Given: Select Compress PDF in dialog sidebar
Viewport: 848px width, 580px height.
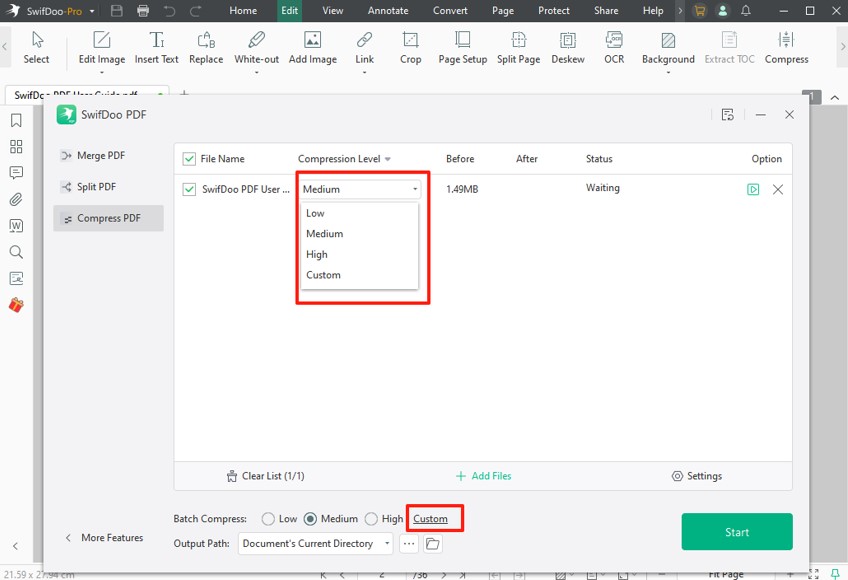Looking at the screenshot, I should (109, 219).
